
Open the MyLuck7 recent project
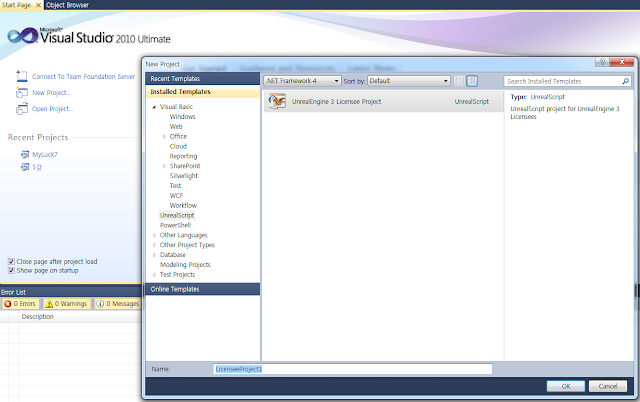click(45, 154)
